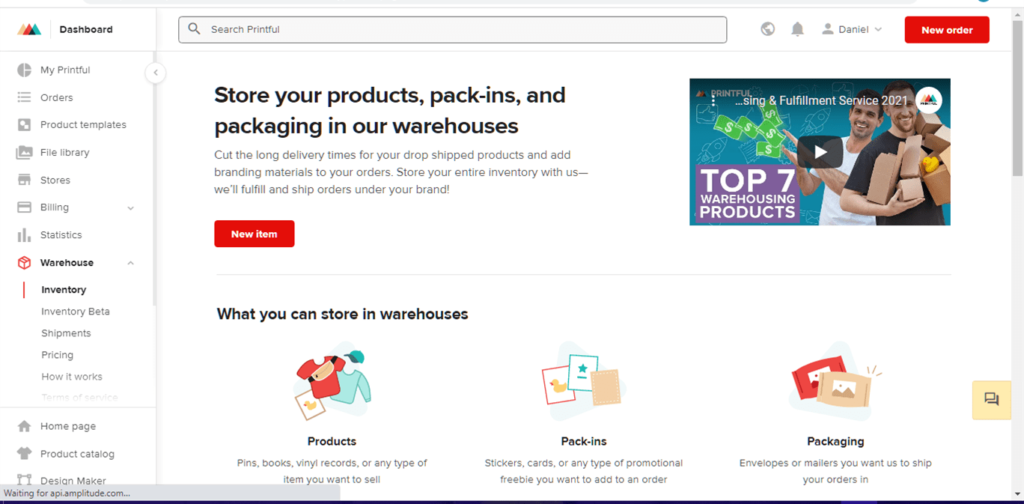The image size is (1024, 504).
Task: Go to the Home page link
Action: (68, 426)
